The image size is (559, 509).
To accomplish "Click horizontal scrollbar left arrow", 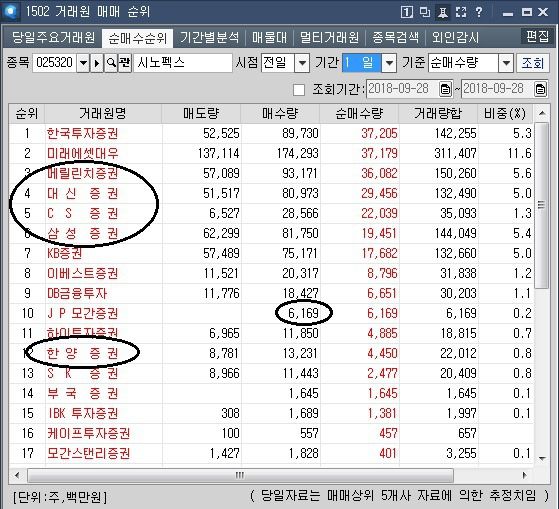I will point(17,475).
